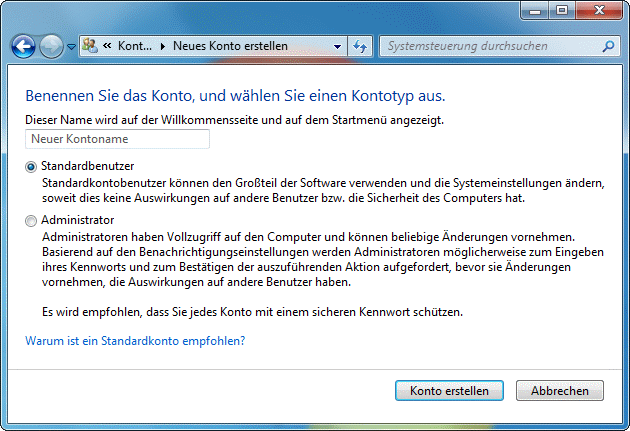The width and height of the screenshot is (630, 431).
Task: Select the Standardbenutzer radio button
Action: click(31, 166)
